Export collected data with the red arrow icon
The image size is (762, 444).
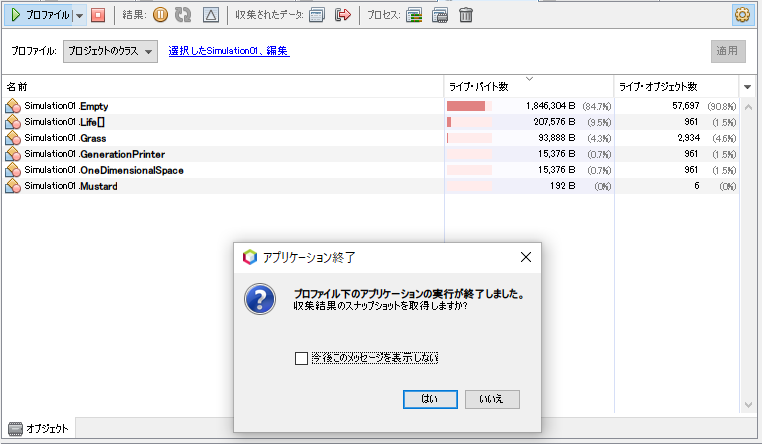[343, 15]
